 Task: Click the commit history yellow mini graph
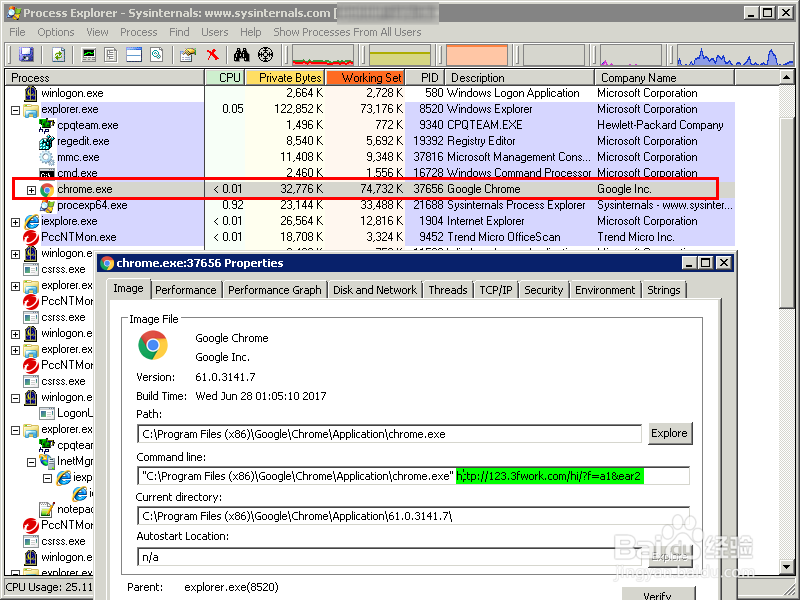pyautogui.click(x=400, y=55)
